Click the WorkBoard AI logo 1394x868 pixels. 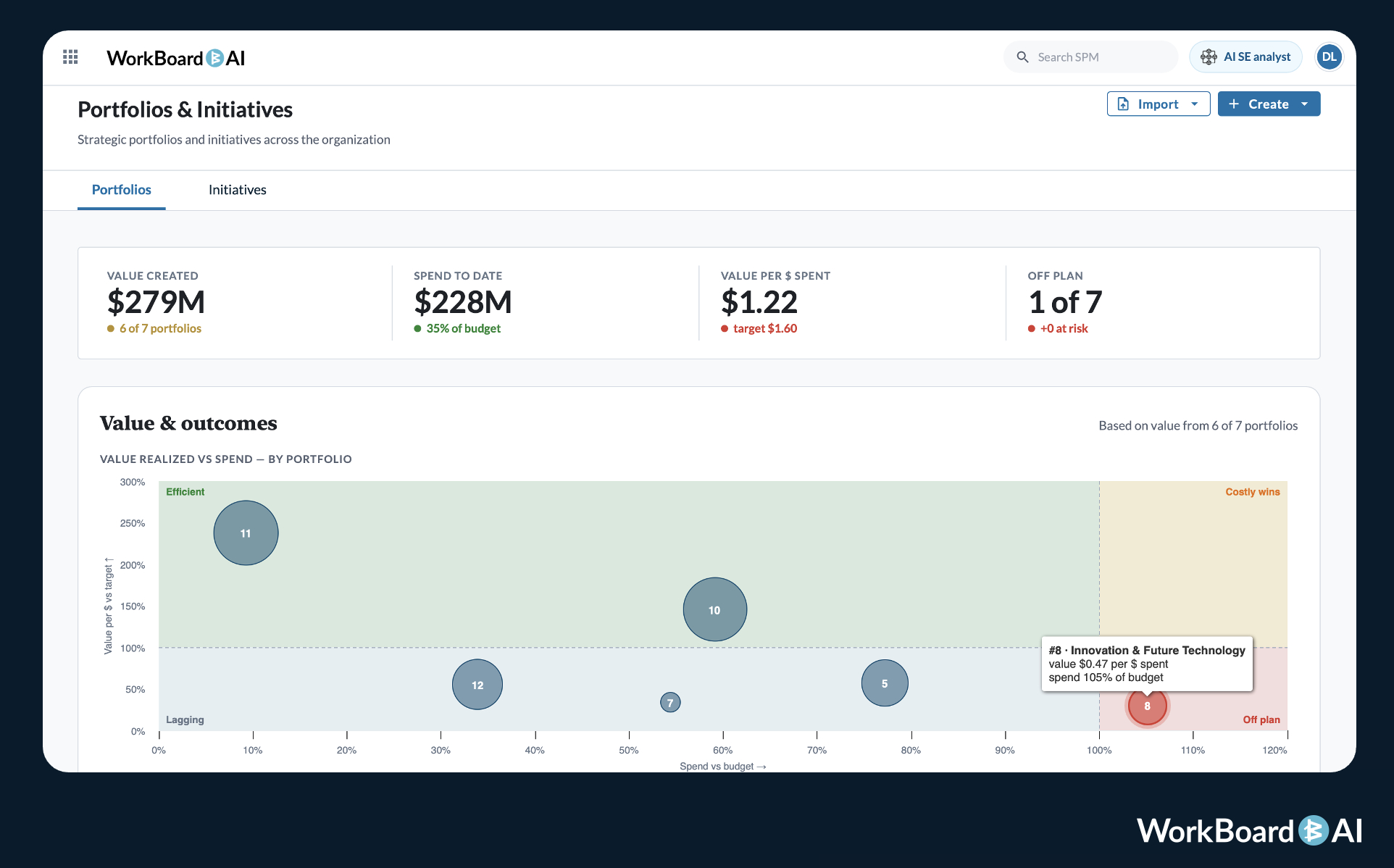tap(176, 58)
